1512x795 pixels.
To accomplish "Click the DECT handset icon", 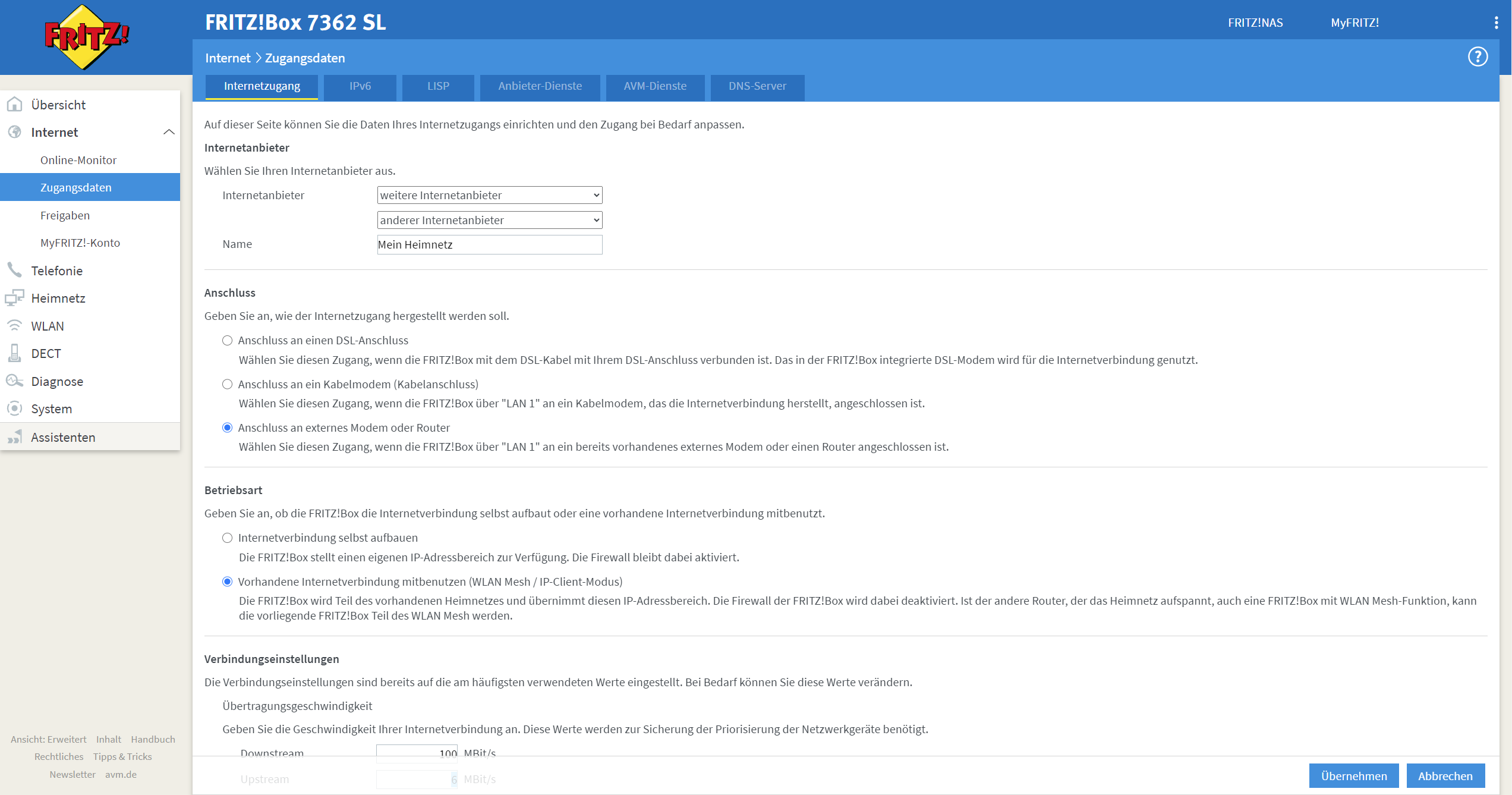I will [x=15, y=353].
